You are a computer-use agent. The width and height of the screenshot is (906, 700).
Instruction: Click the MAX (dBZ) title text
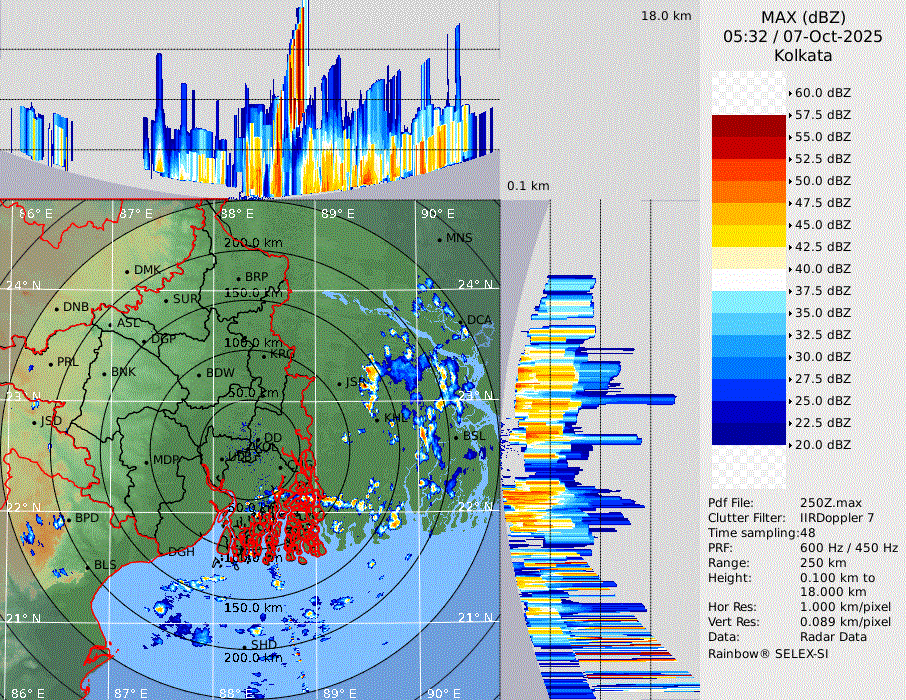802,17
